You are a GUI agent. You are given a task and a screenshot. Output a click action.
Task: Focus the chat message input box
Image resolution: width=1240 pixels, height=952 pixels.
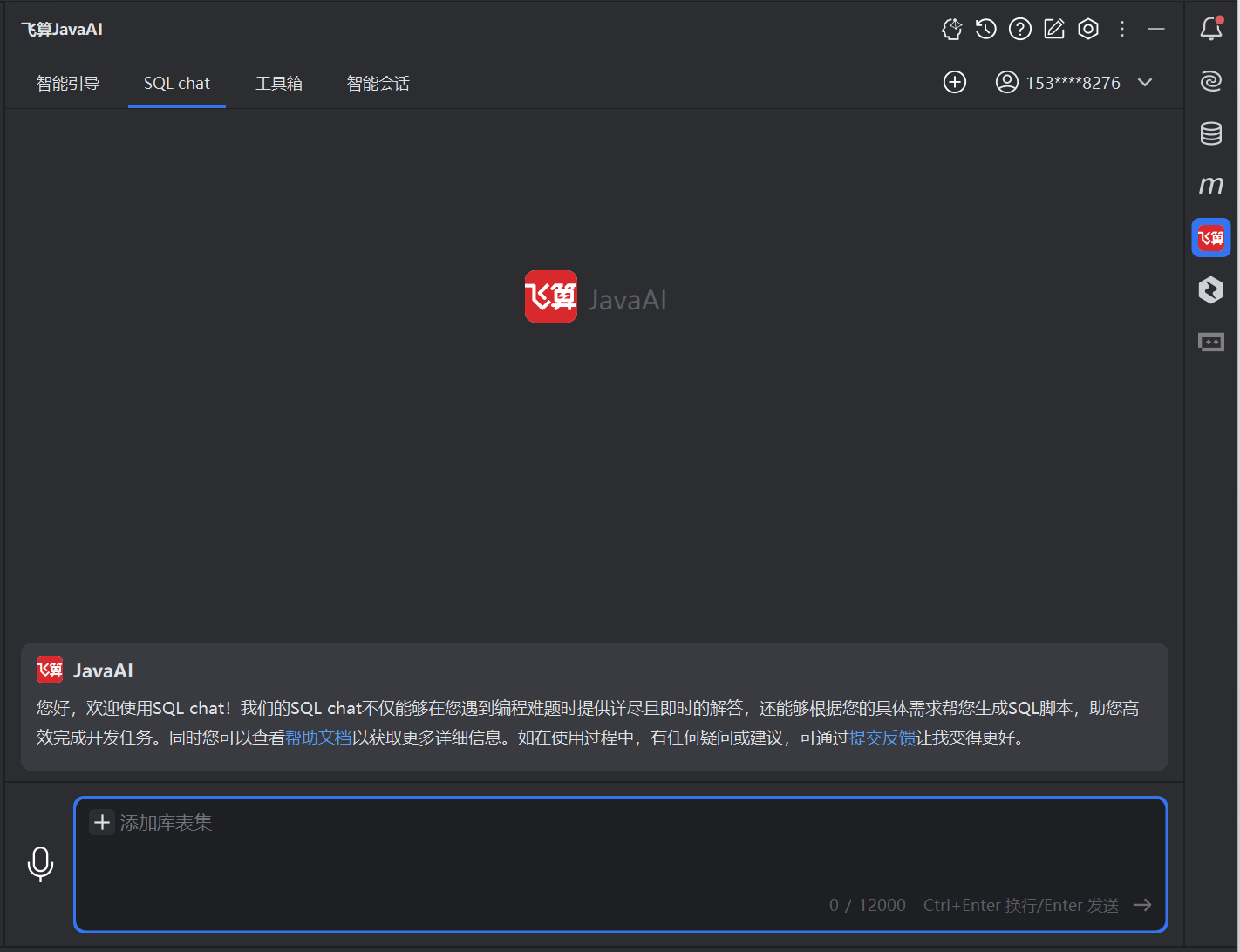click(620, 864)
